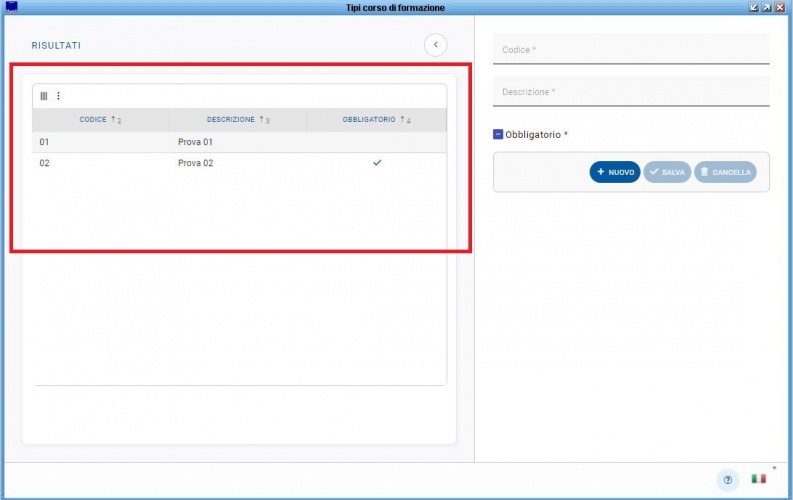The height and width of the screenshot is (500, 793).
Task: Click green checkmark in Prova 02 row
Action: 377,163
